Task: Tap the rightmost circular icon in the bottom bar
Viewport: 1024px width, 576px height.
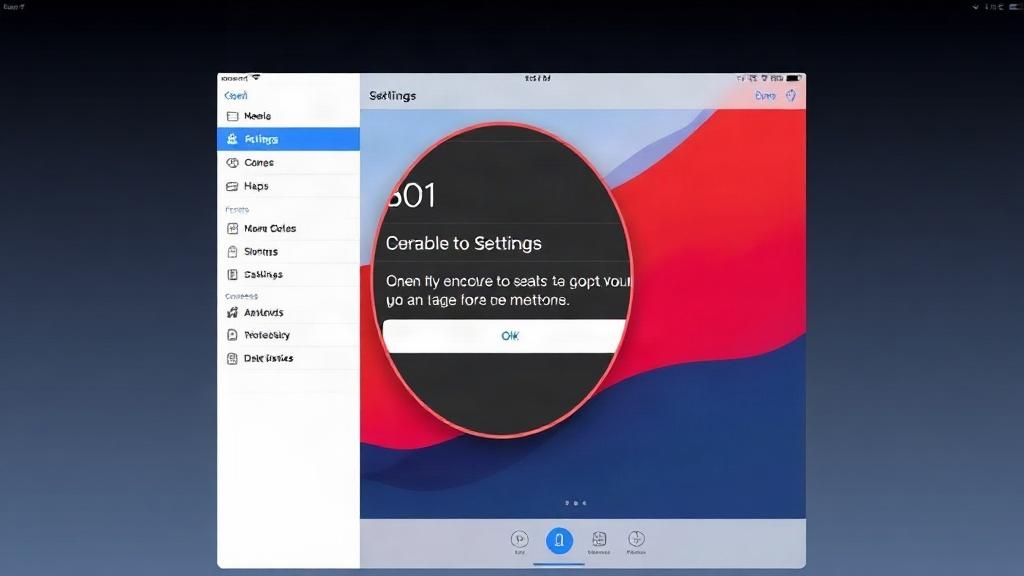Action: pyautogui.click(x=636, y=539)
